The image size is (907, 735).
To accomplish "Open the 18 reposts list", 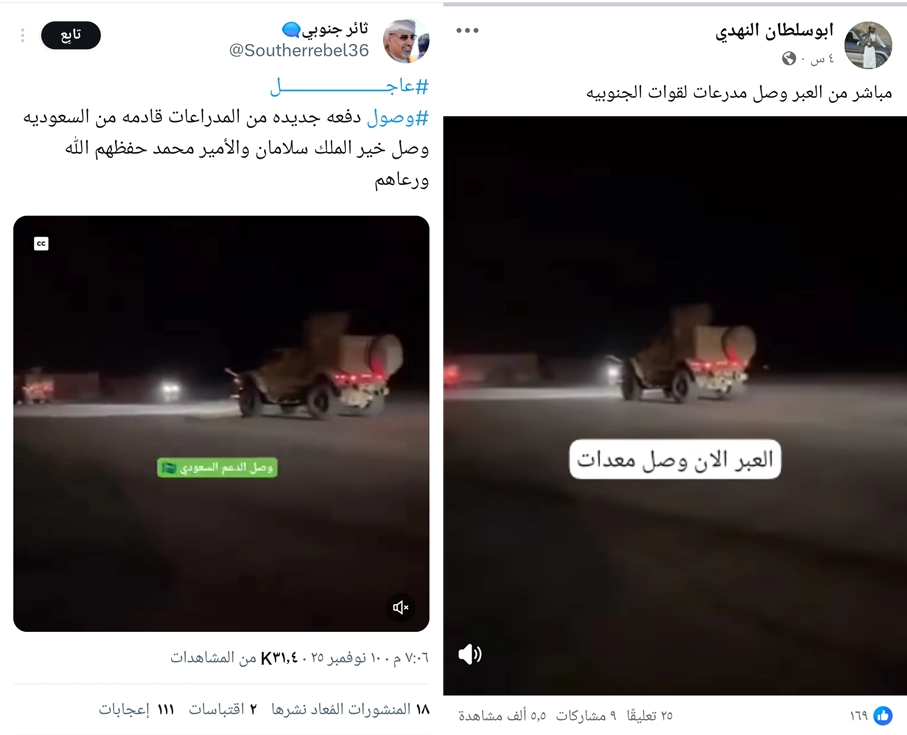I will (351, 709).
